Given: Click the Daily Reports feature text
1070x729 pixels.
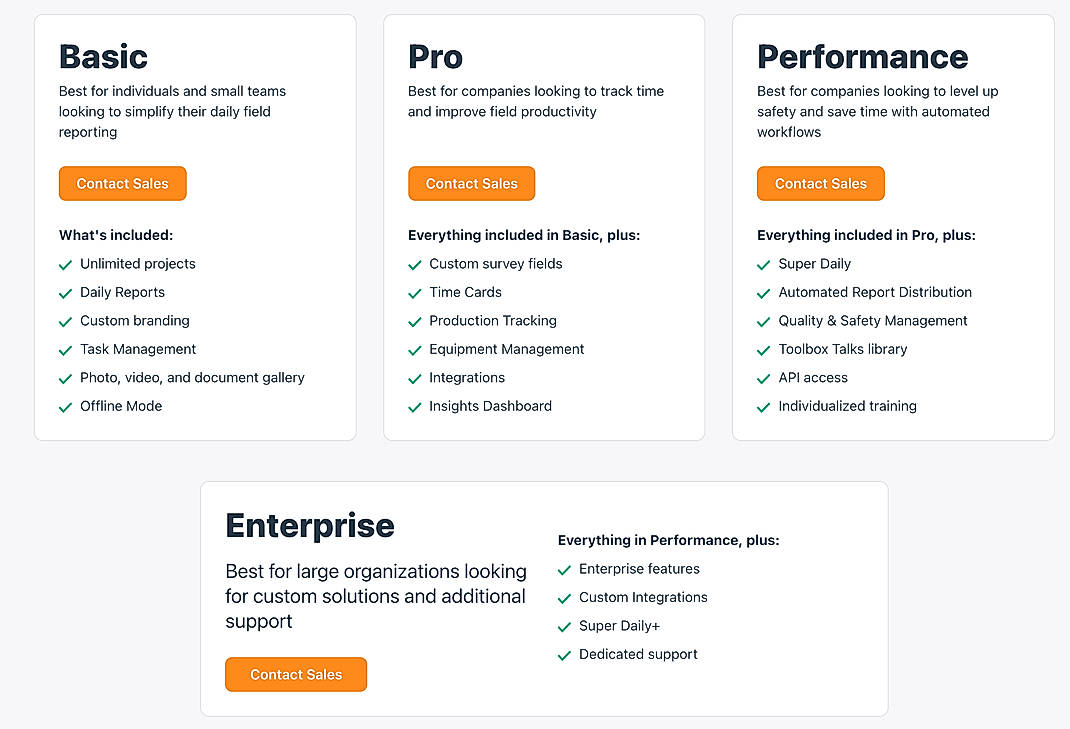Looking at the screenshot, I should [122, 292].
